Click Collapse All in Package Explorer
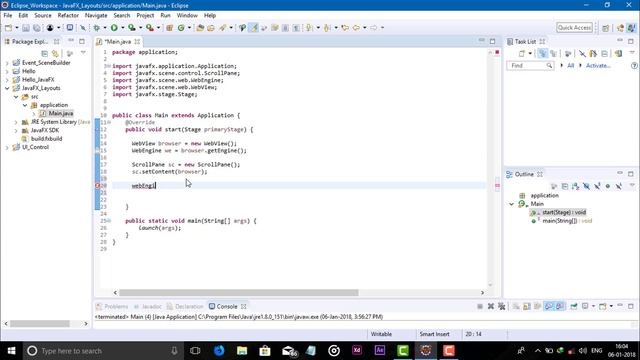 pyautogui.click(x=45, y=53)
